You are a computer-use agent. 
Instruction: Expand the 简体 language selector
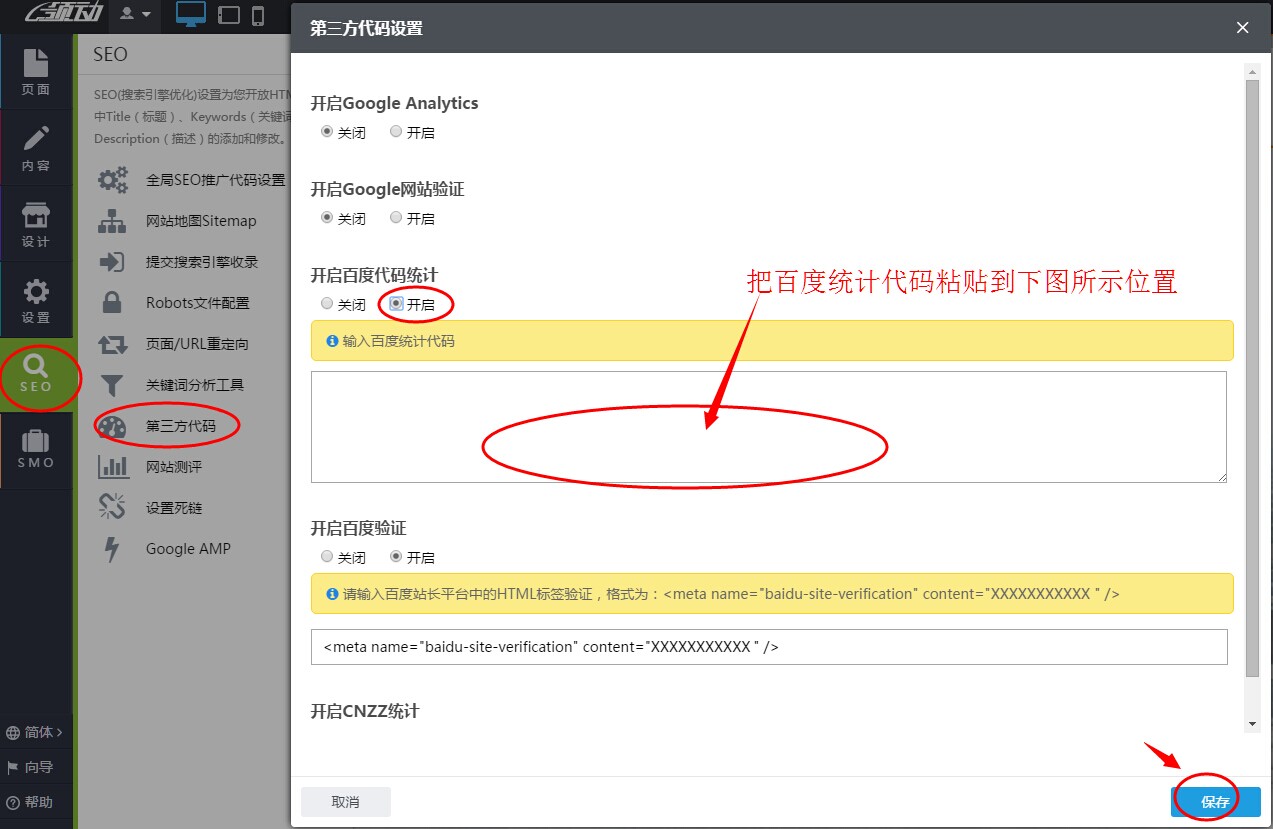point(36,732)
